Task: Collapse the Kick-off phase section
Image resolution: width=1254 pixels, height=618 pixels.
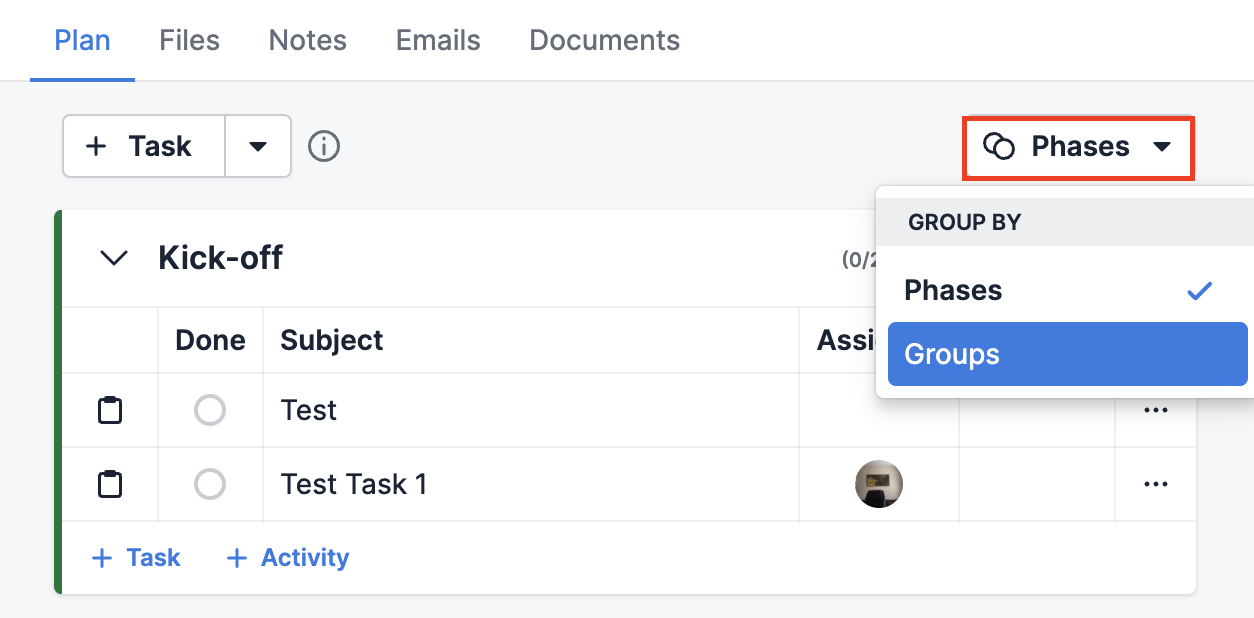Action: pyautogui.click(x=113, y=257)
